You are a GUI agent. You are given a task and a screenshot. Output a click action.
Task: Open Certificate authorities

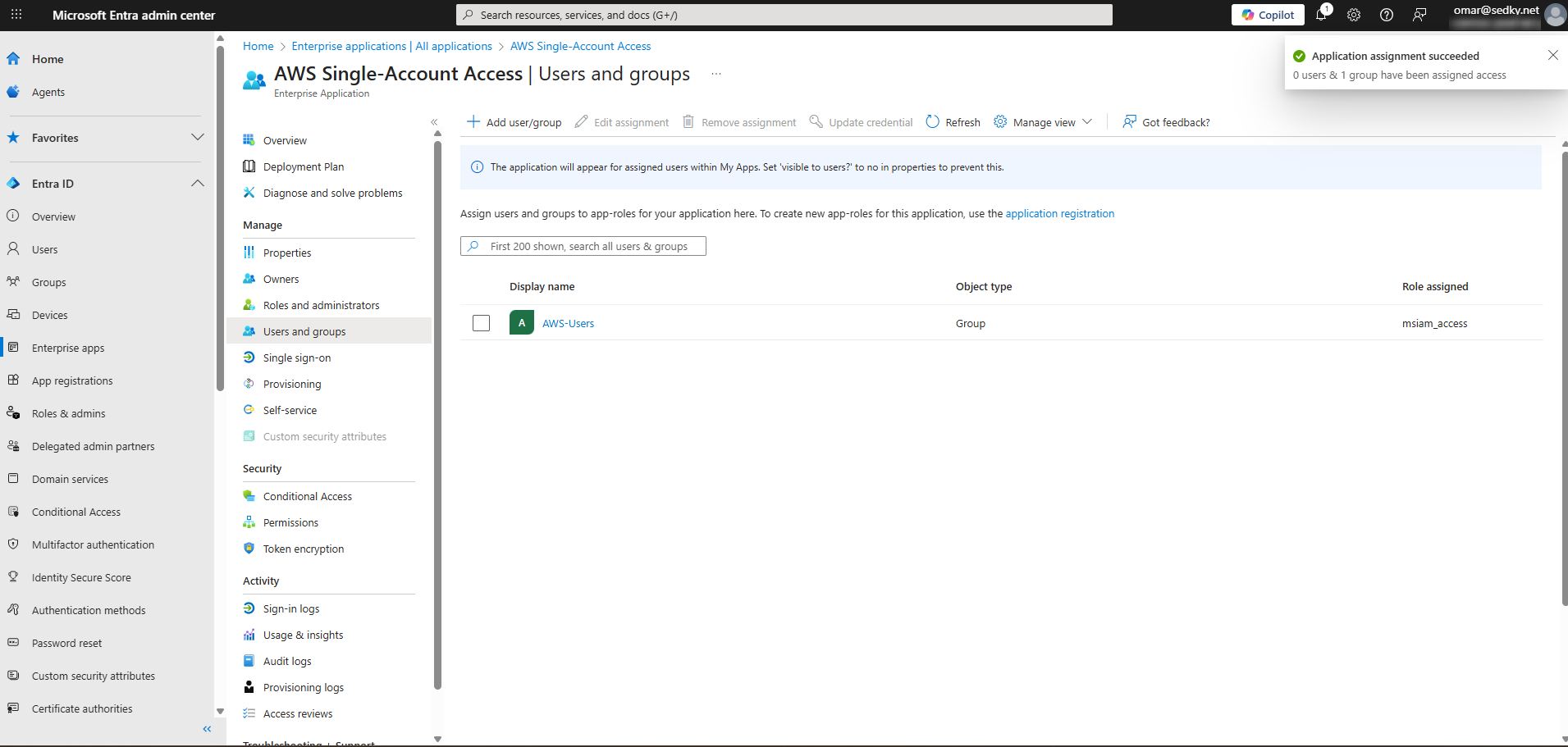tap(82, 708)
